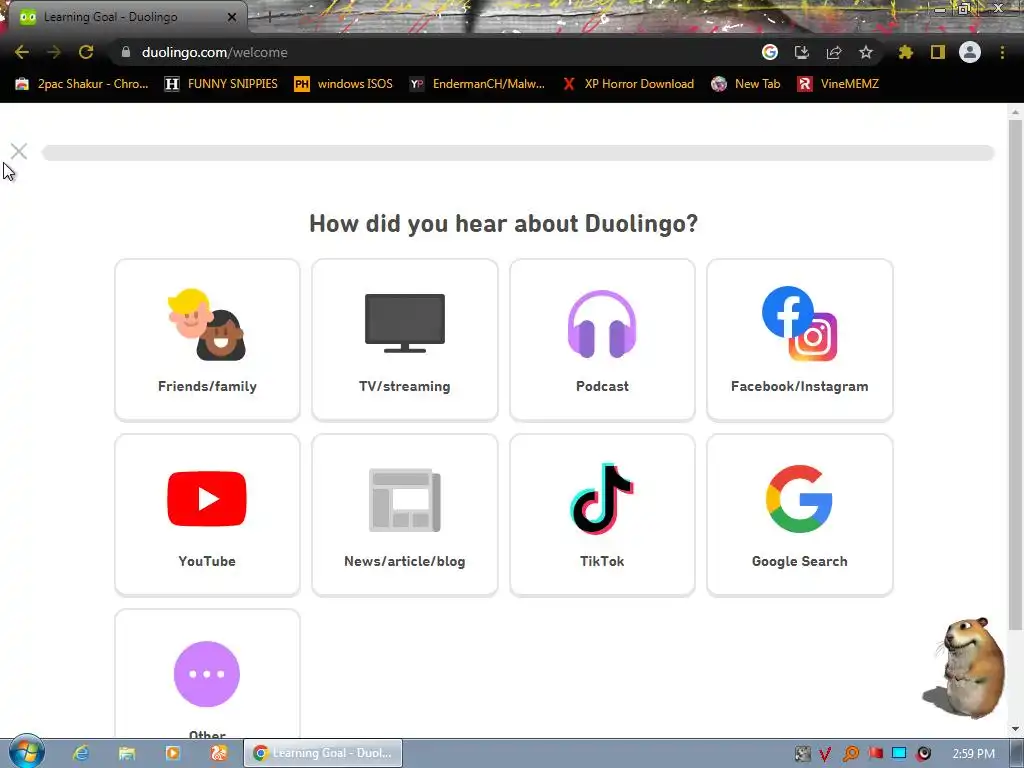
Task: Click the red V tray icon
Action: coord(825,754)
